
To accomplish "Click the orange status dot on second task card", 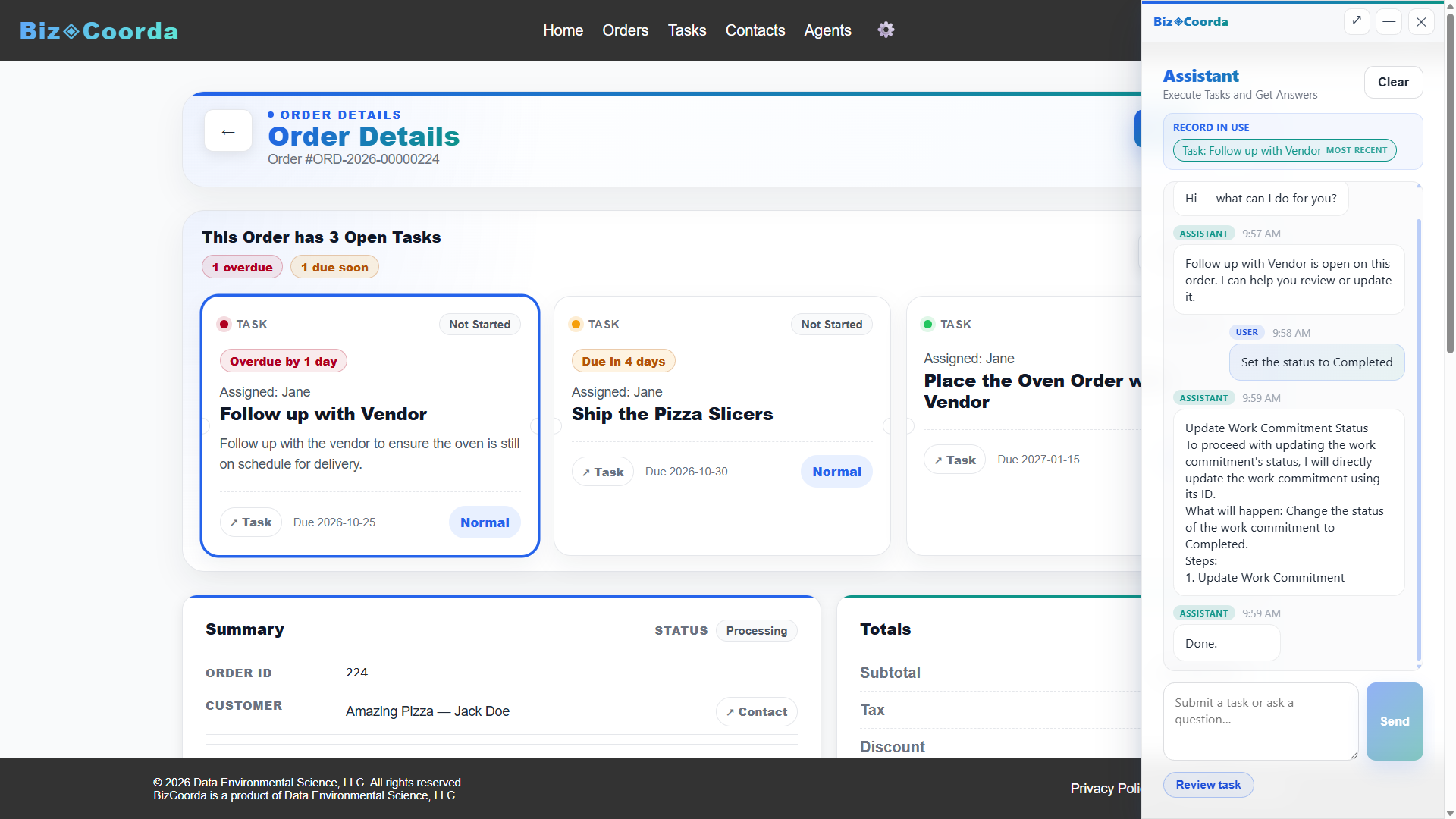I will 576,324.
